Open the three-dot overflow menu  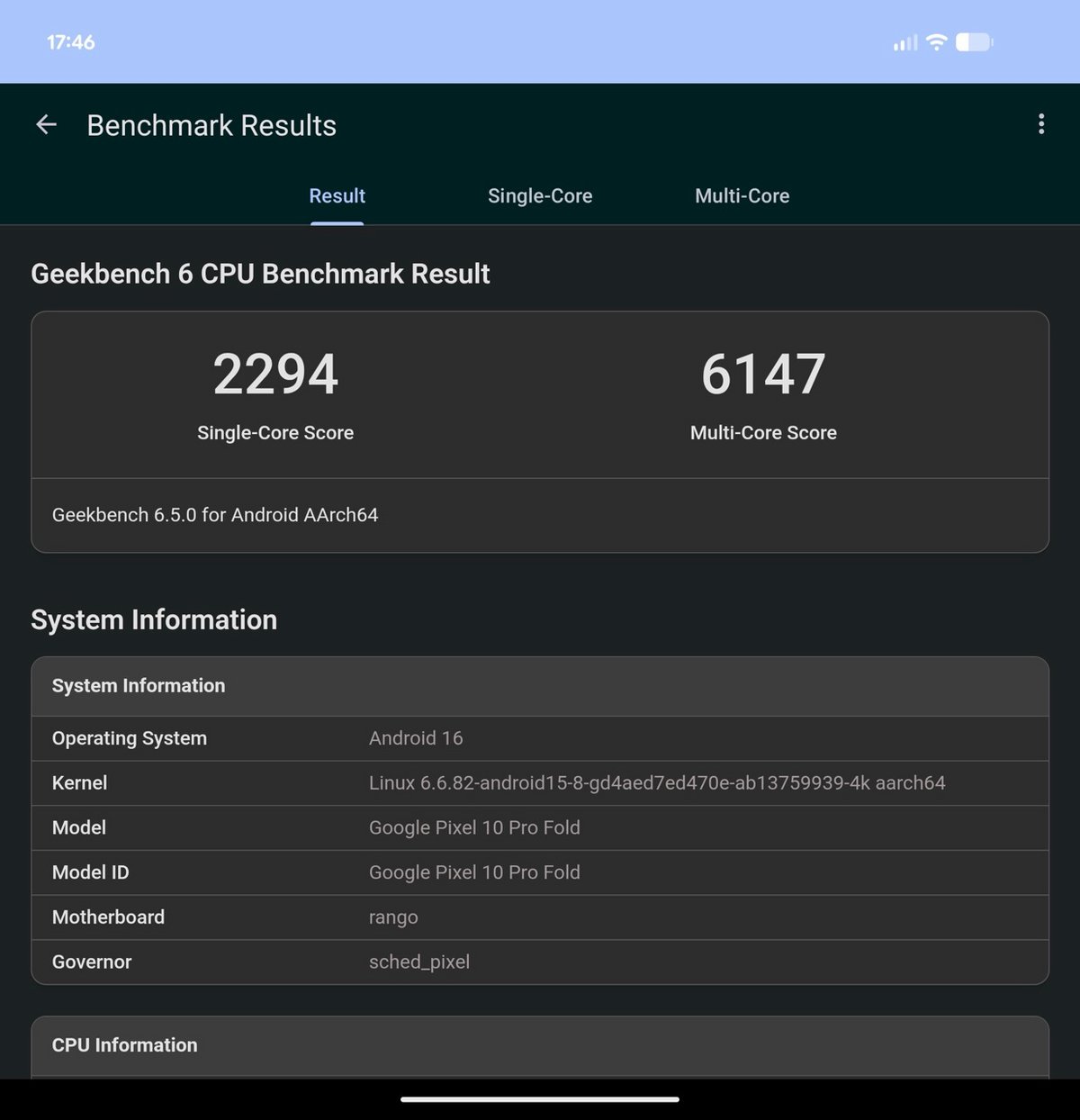tap(1041, 123)
